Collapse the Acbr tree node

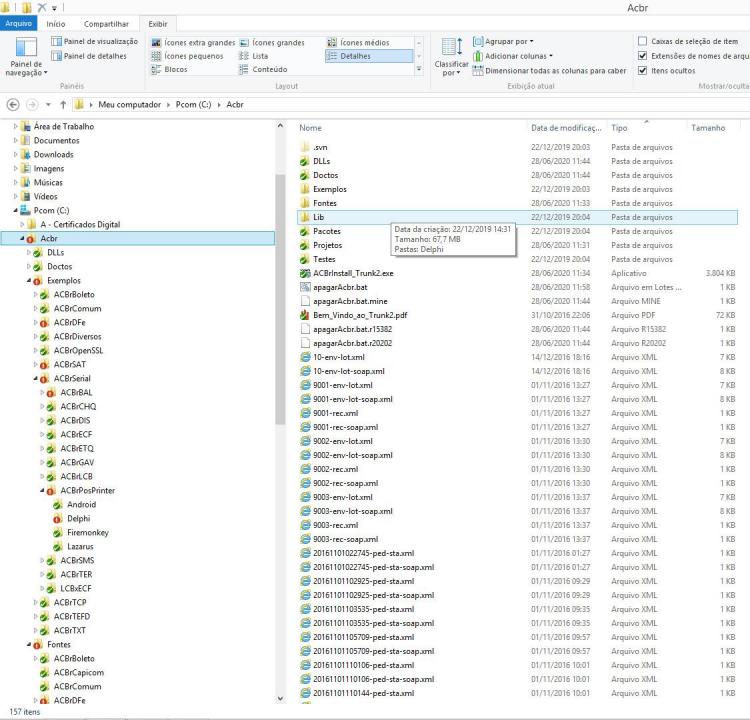pos(22,238)
